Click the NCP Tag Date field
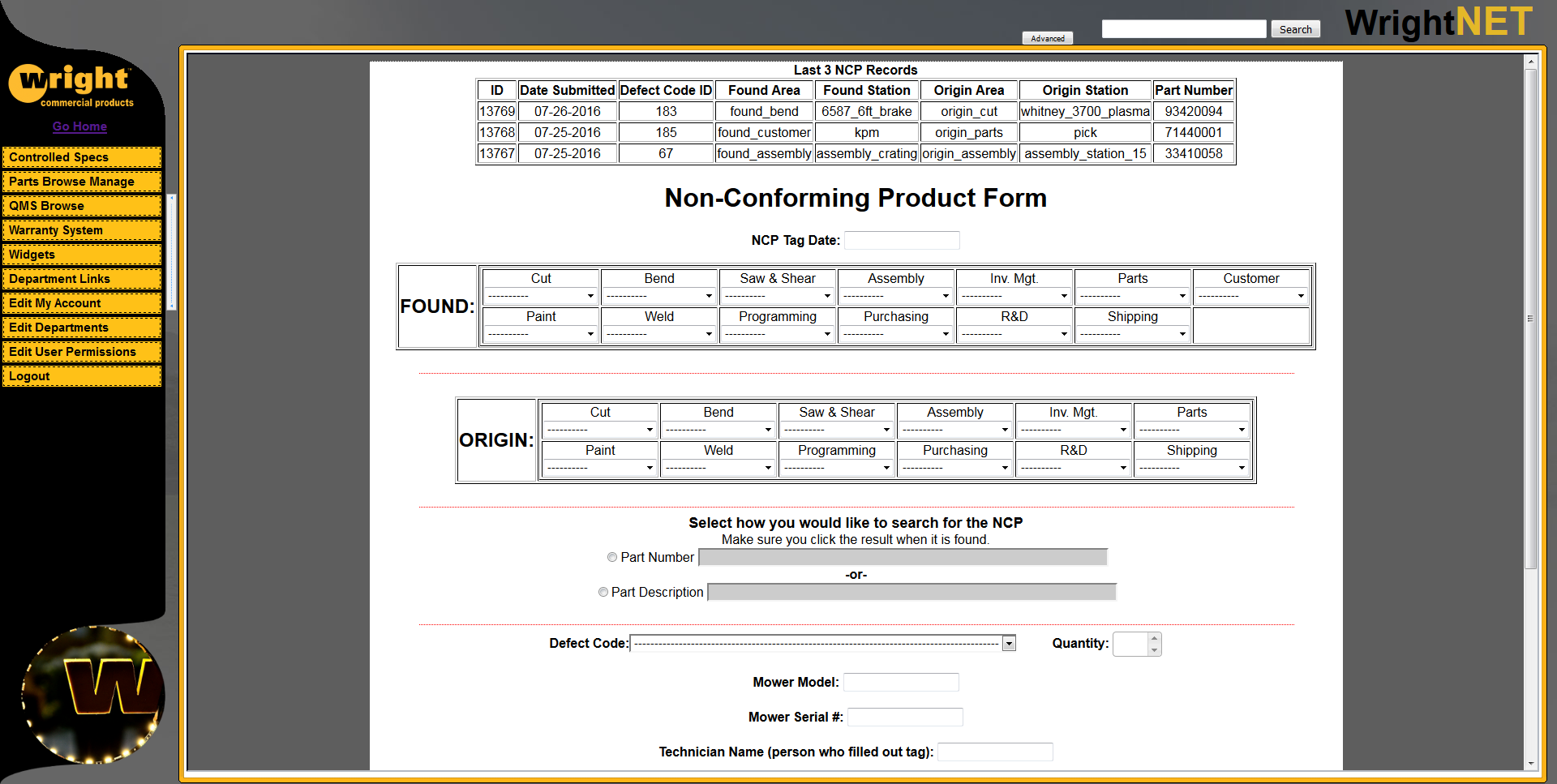The width and height of the screenshot is (1557, 784). pyautogui.click(x=902, y=240)
